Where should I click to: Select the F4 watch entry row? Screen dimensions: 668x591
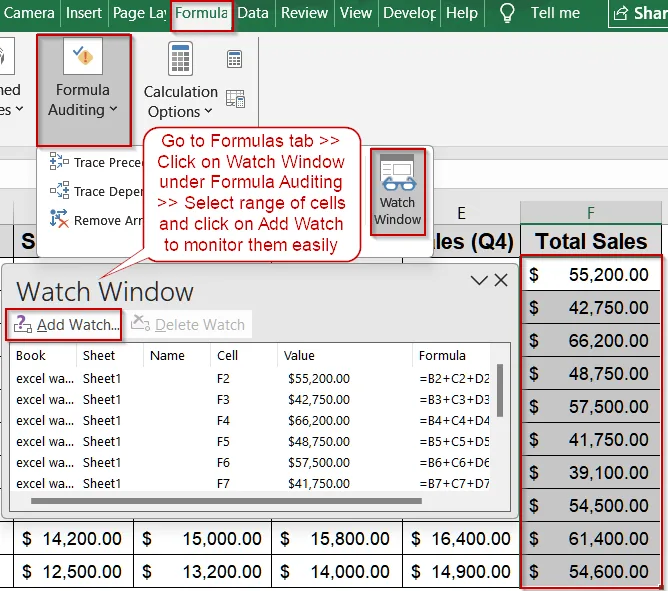[x=253, y=421]
